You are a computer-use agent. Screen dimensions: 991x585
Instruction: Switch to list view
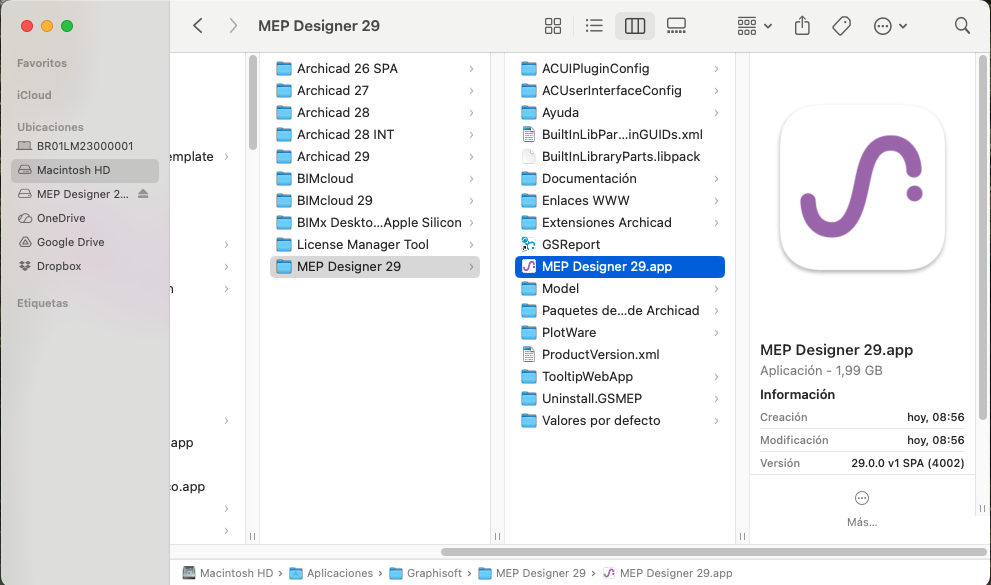(x=594, y=26)
